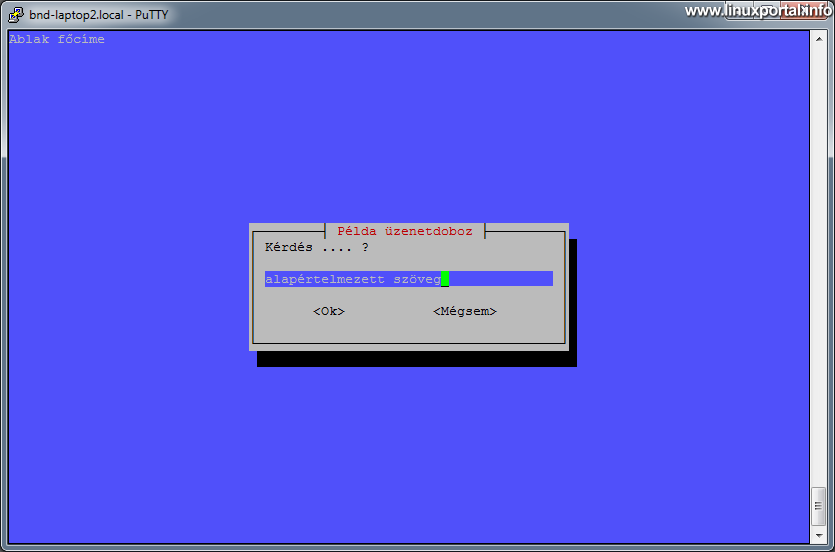This screenshot has width=835, height=552.
Task: Click the 'Példa üzenetdoboz' dialog title
Action: tap(405, 232)
